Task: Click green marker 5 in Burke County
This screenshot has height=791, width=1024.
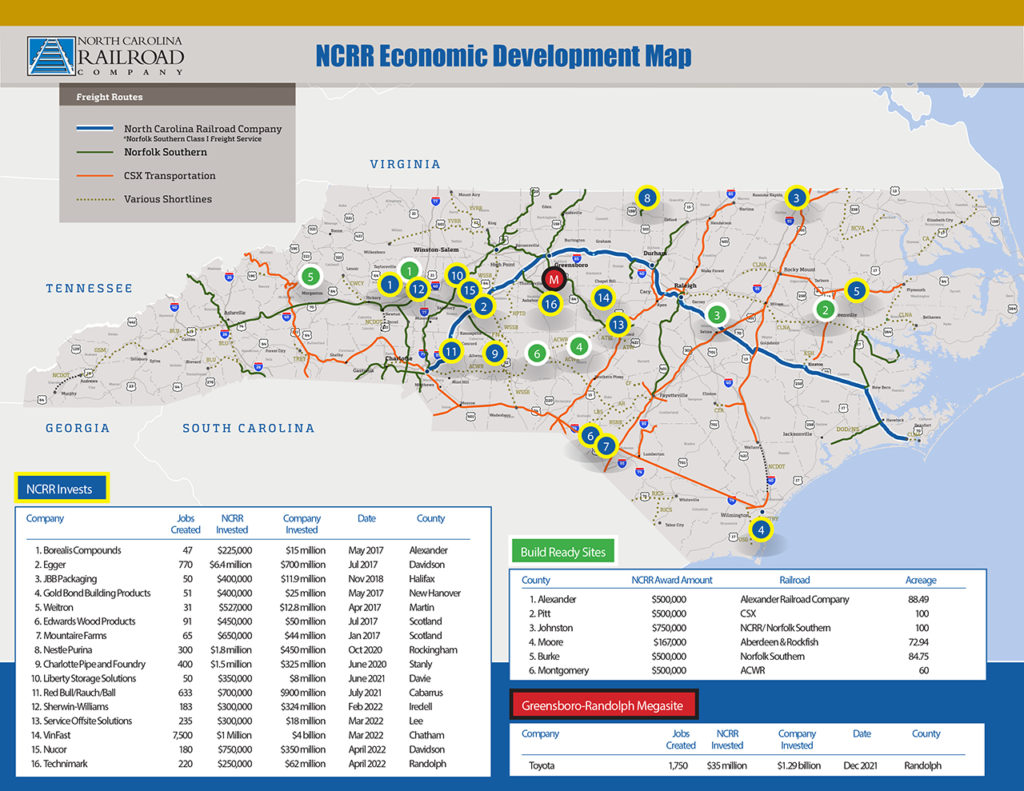Action: (x=310, y=275)
